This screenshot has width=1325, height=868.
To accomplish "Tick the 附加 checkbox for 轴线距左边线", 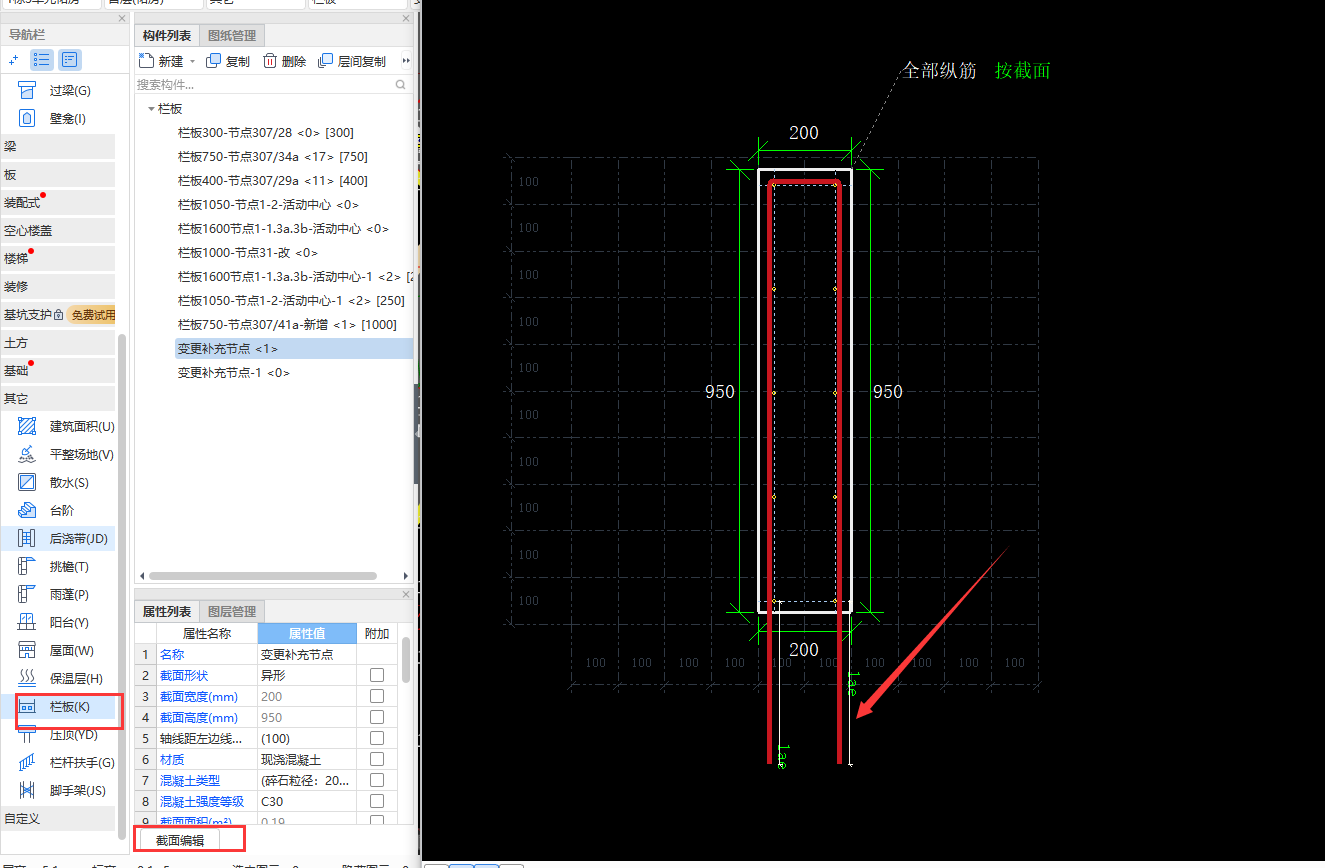I will [x=377, y=739].
